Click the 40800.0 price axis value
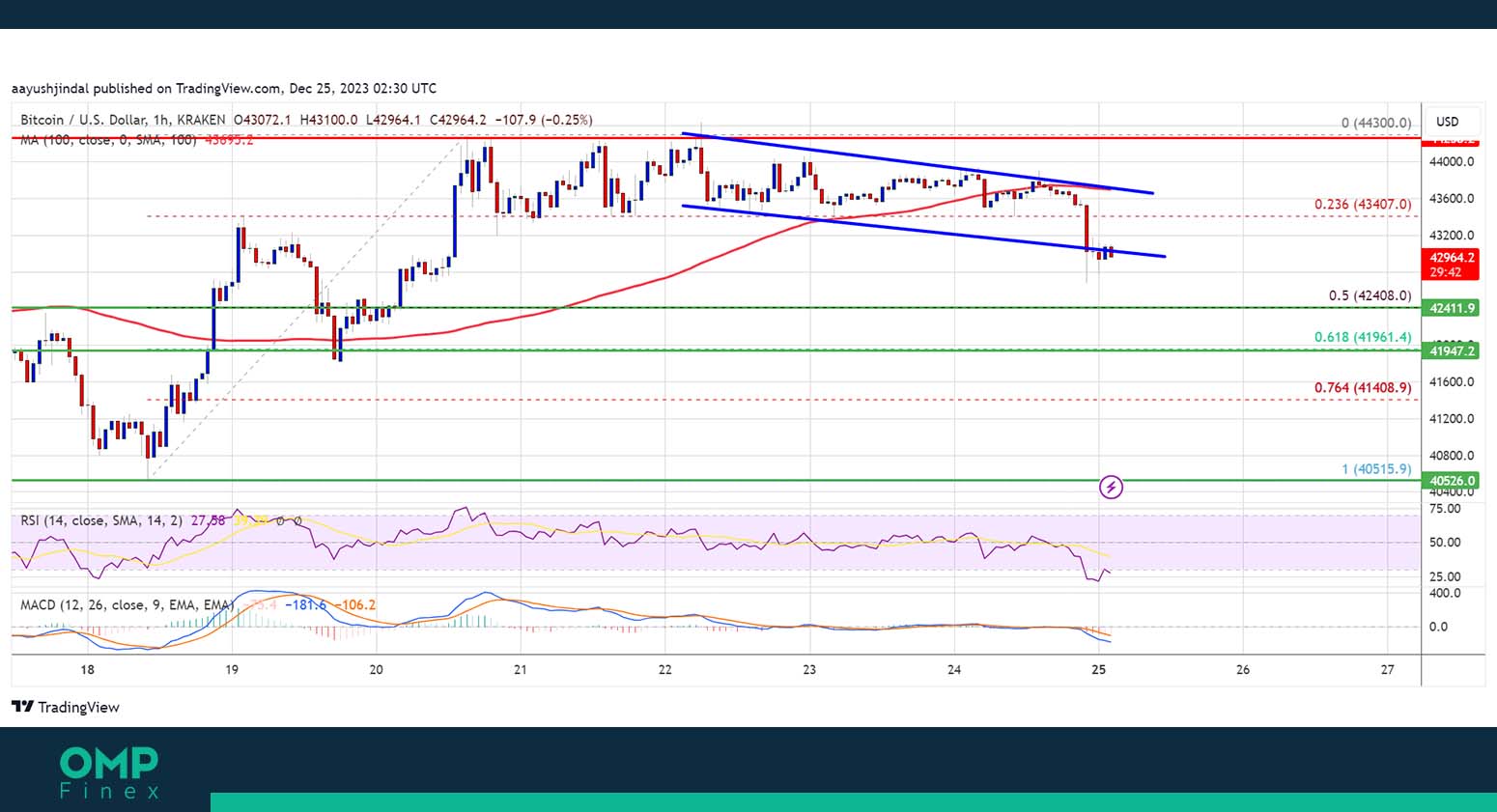The image size is (1497, 812). (x=1452, y=455)
